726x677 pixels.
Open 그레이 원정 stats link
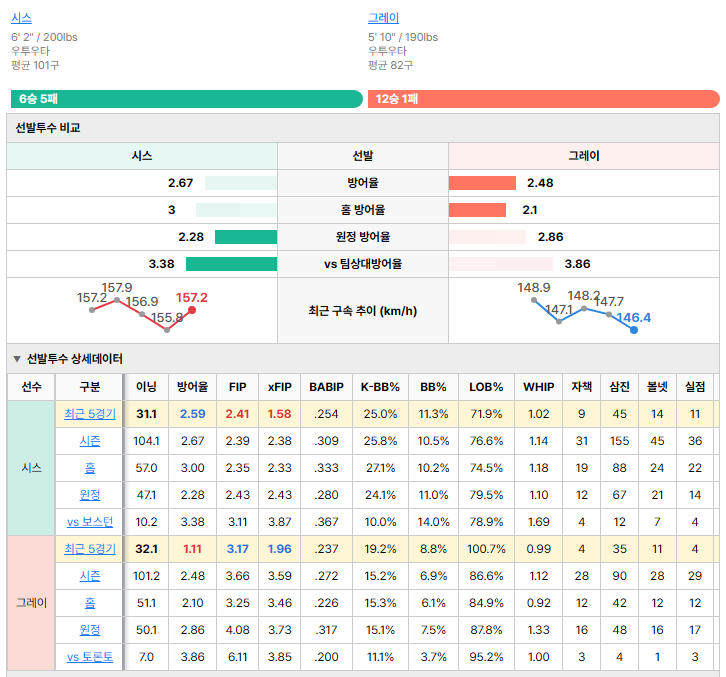90,630
